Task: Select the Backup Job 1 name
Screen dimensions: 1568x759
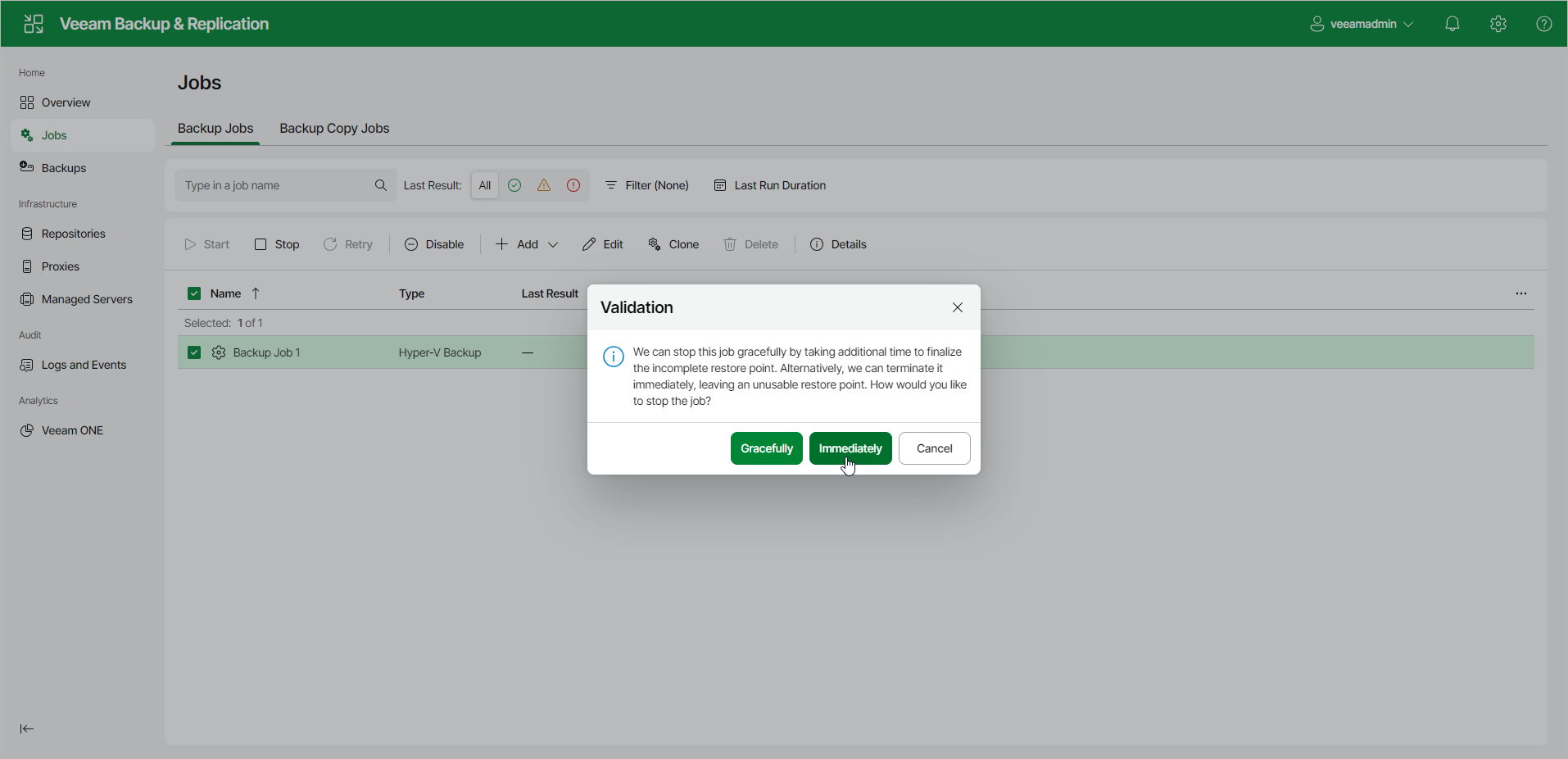Action: click(x=267, y=352)
